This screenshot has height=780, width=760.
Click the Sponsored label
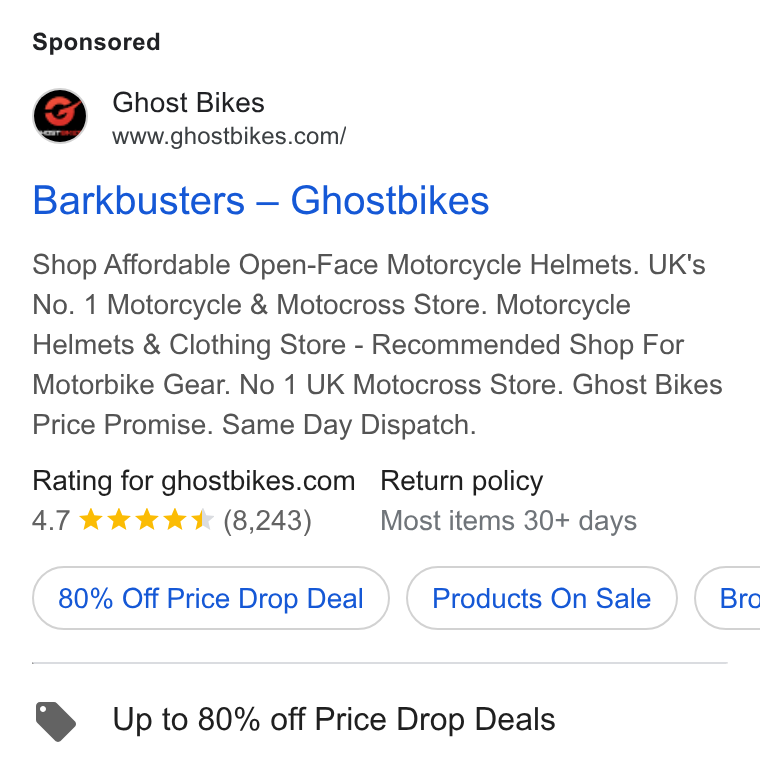click(x=96, y=42)
